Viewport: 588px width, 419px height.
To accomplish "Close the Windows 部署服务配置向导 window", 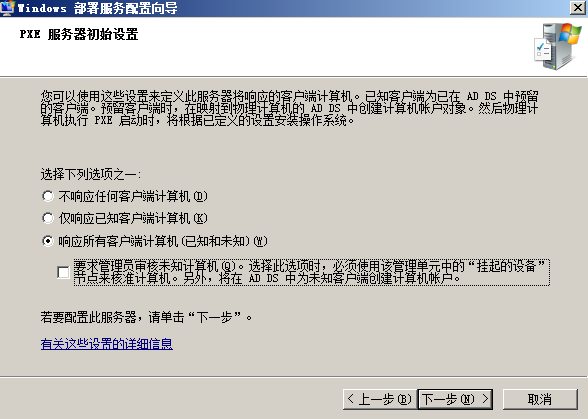I will click(x=578, y=8).
